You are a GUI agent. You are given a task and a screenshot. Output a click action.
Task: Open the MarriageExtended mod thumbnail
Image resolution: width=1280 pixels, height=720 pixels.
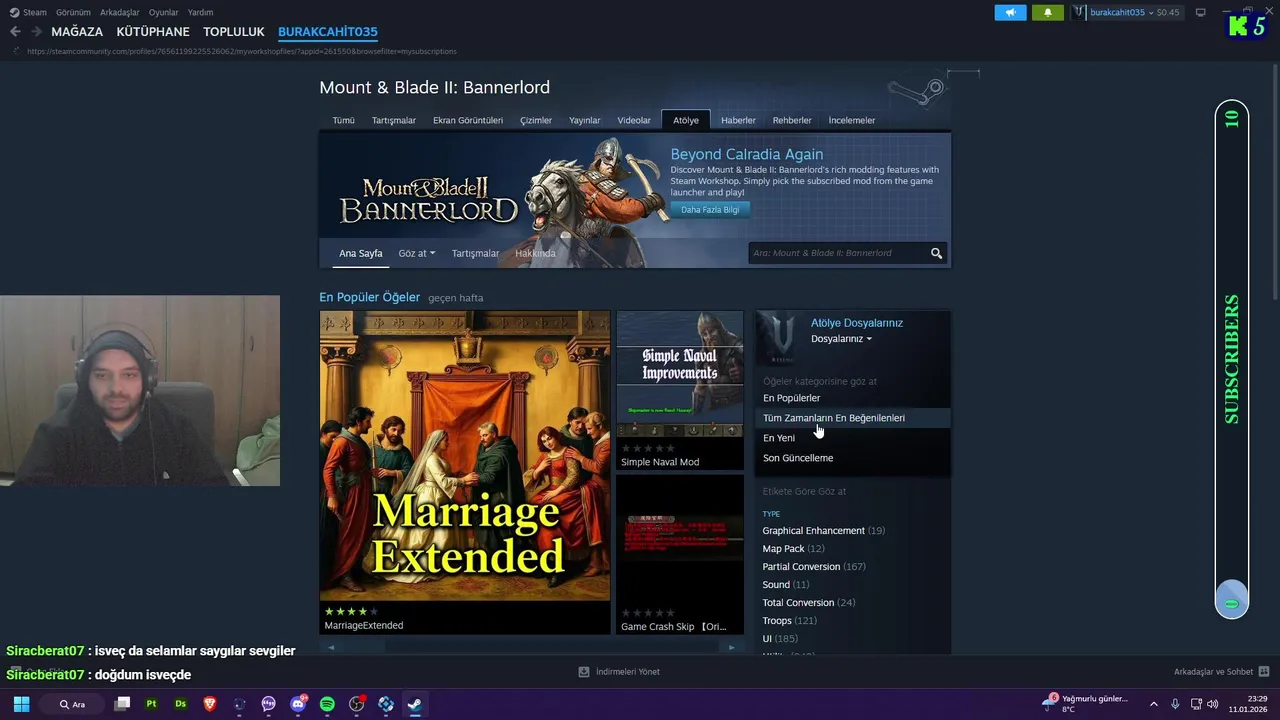tap(465, 456)
